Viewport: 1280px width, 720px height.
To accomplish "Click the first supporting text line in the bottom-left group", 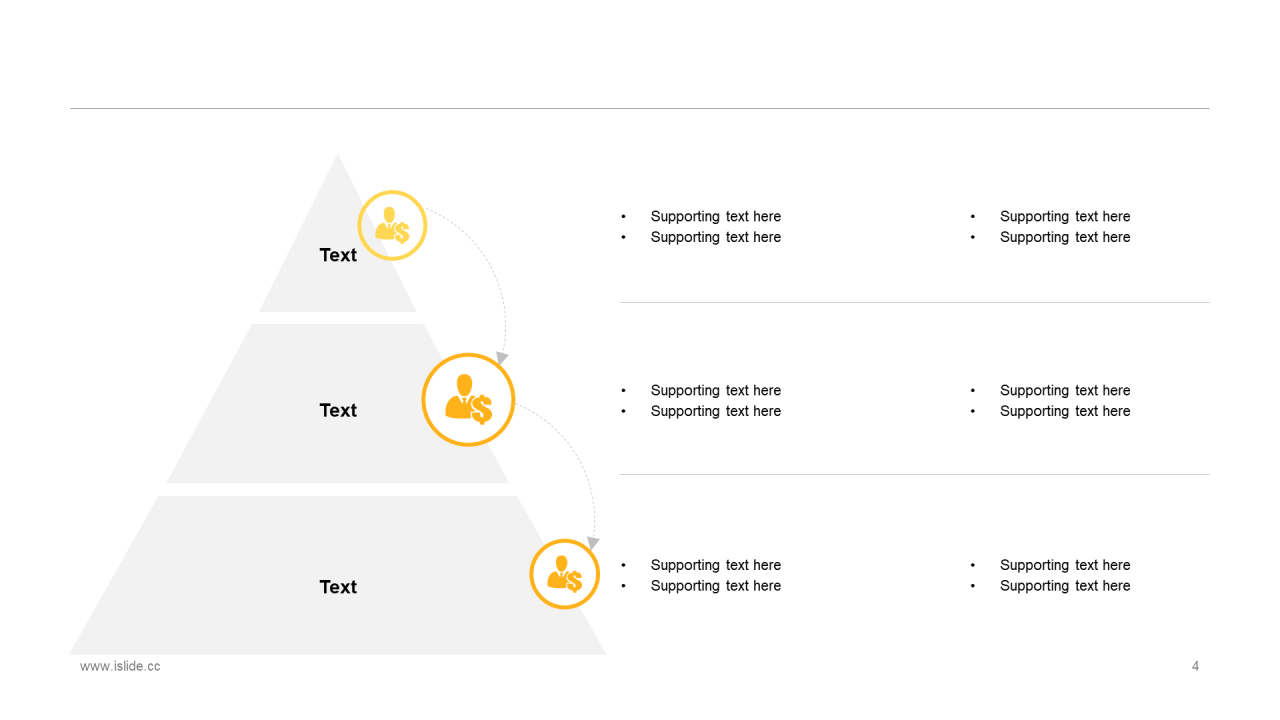I will click(715, 565).
